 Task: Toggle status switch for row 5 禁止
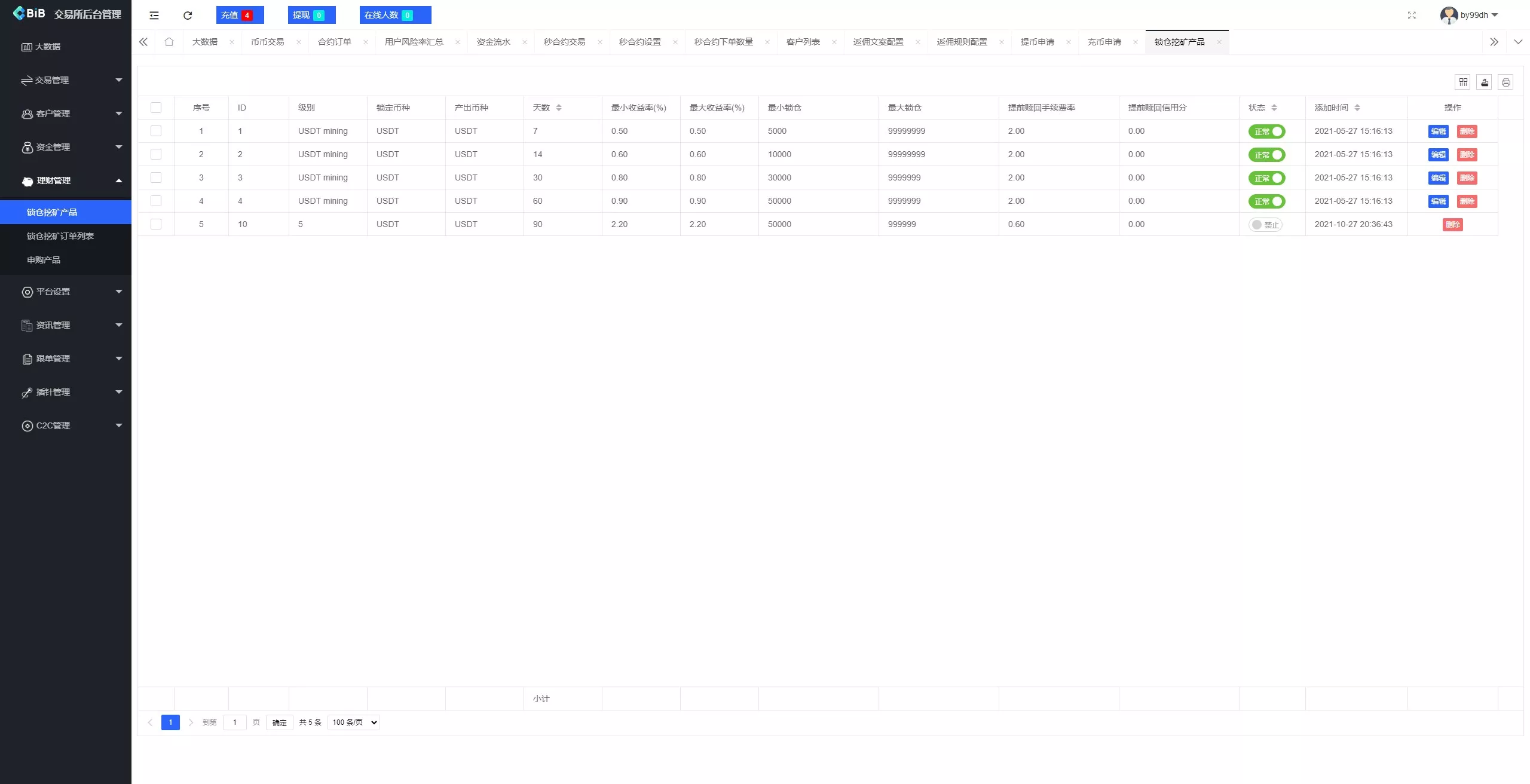(1266, 224)
